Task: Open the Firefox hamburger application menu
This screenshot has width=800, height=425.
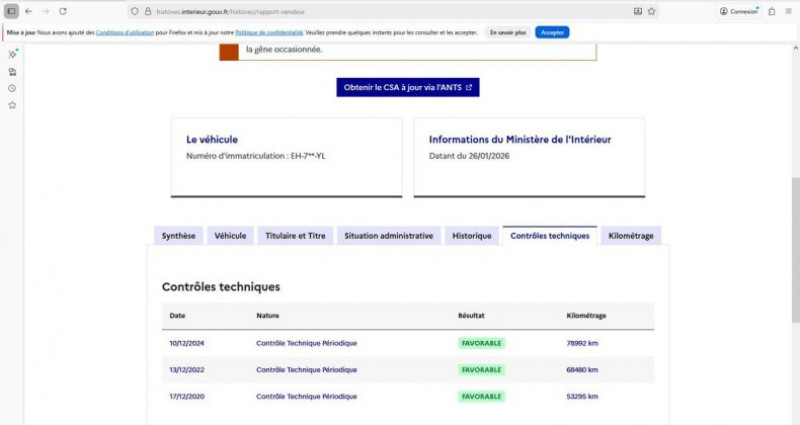Action: [789, 11]
